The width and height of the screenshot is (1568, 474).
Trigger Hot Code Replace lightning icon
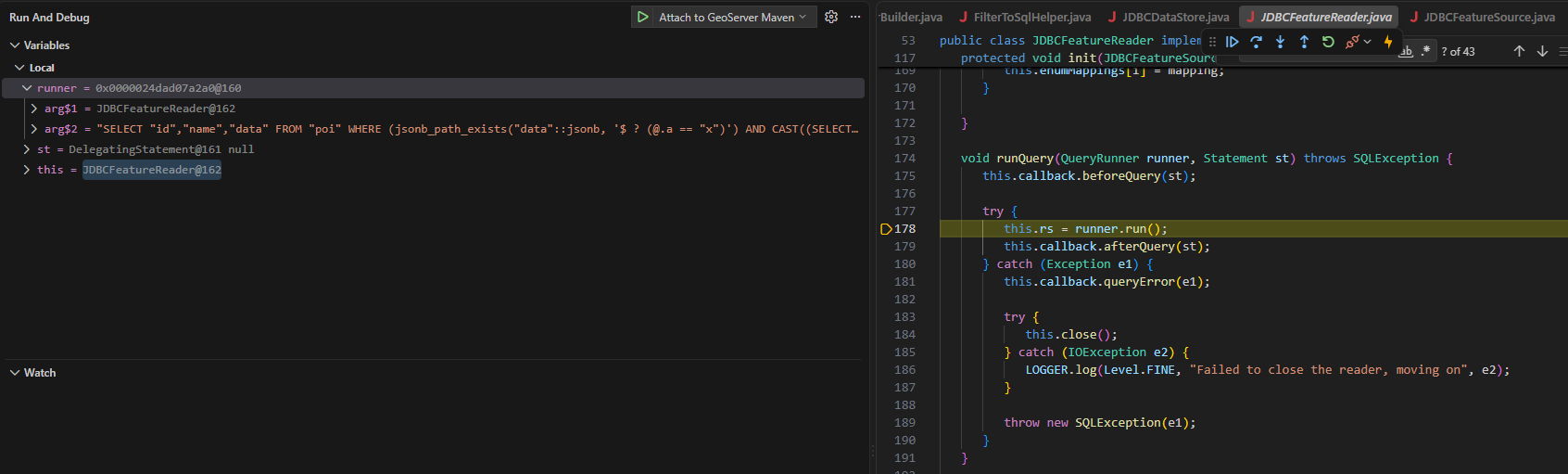point(1387,42)
